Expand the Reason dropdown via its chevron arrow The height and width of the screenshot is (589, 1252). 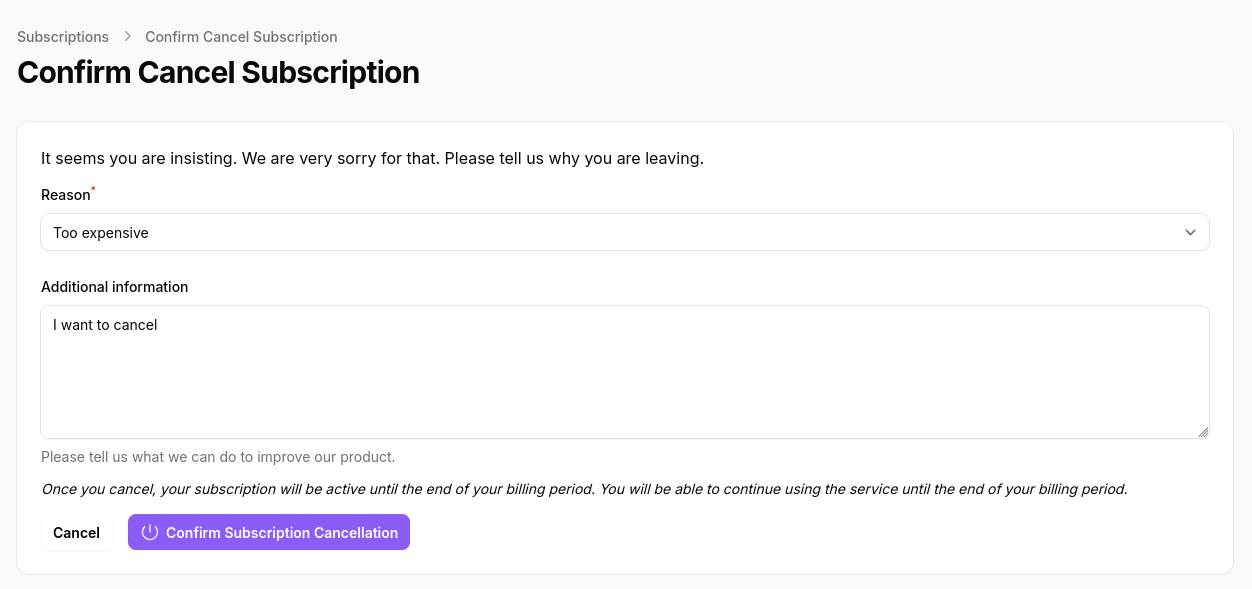(x=1190, y=233)
